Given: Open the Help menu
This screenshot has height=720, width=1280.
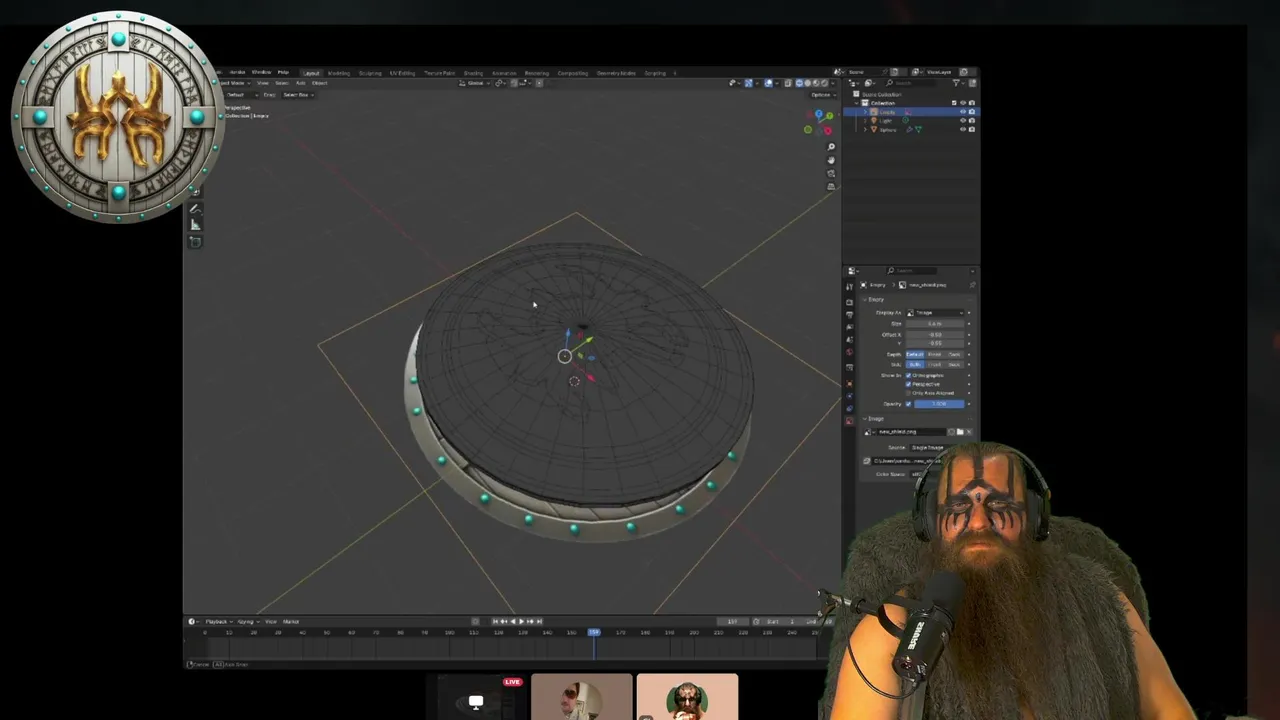Looking at the screenshot, I should (283, 72).
